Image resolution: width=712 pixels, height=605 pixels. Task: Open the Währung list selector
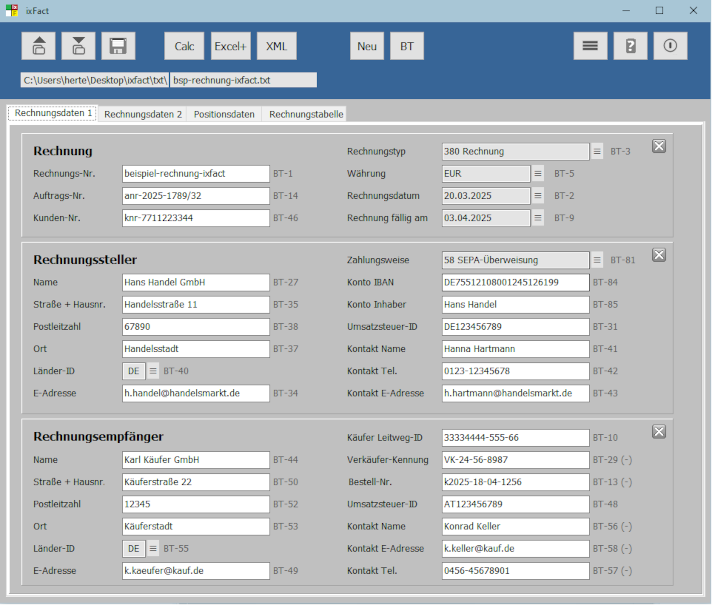(x=538, y=174)
